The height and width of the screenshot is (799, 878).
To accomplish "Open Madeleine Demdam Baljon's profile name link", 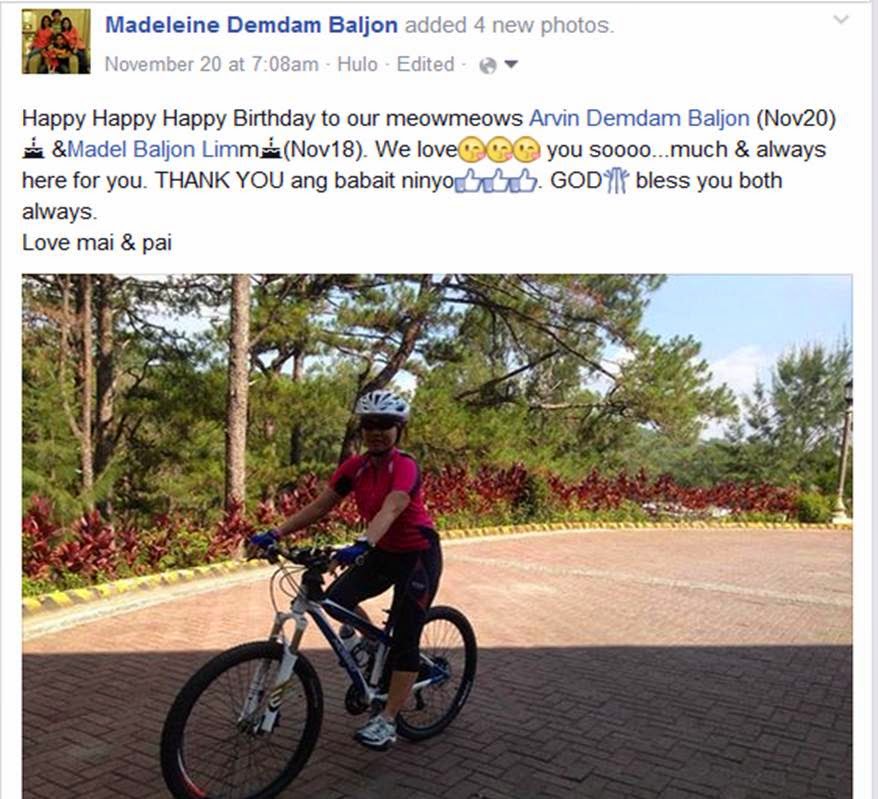I will (251, 25).
